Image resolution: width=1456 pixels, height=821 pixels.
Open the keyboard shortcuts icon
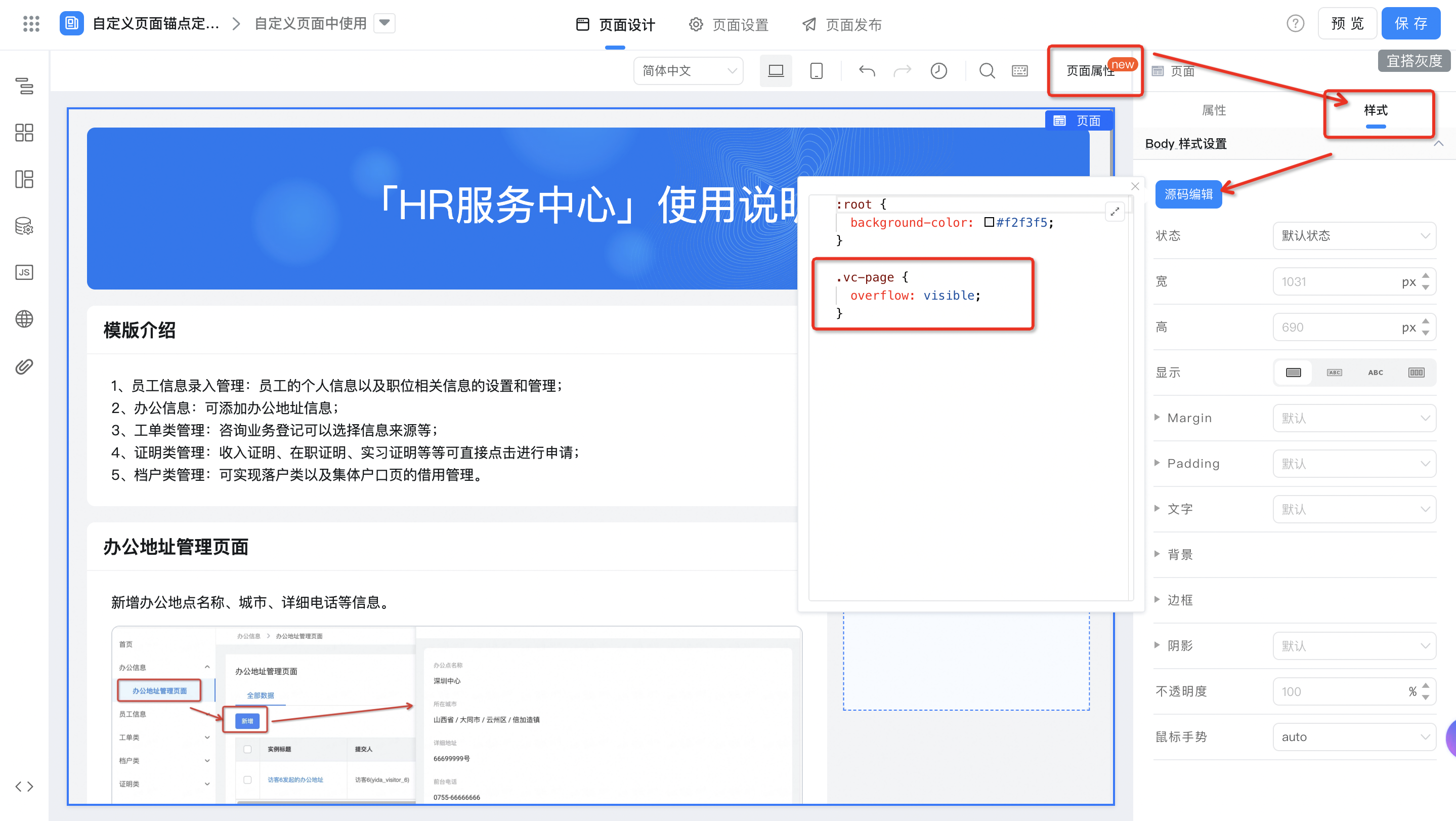coord(1020,71)
